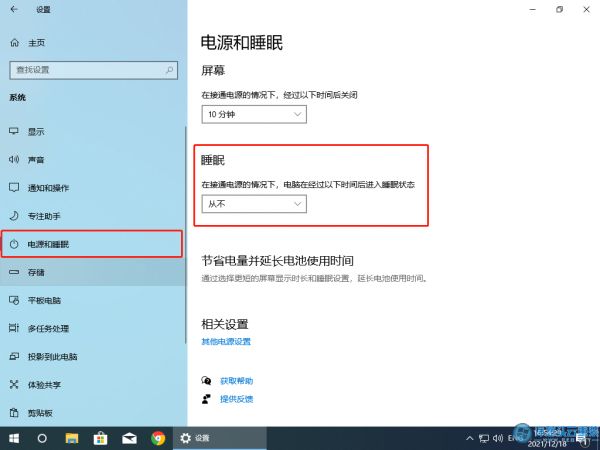Open 投影到此电脑 settings
The height and width of the screenshot is (450, 600).
[x=93, y=357]
